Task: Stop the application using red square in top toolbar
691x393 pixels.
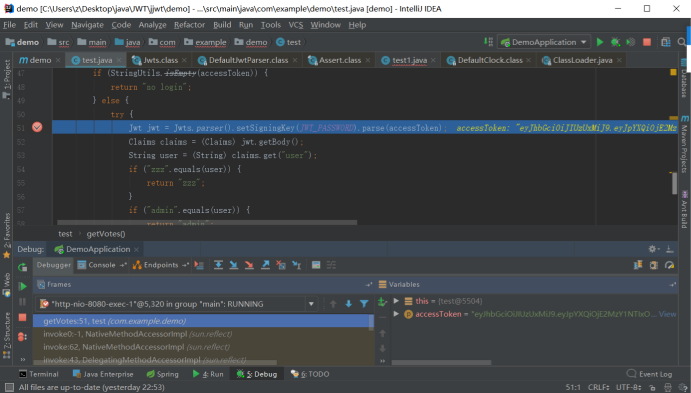Action: point(647,42)
